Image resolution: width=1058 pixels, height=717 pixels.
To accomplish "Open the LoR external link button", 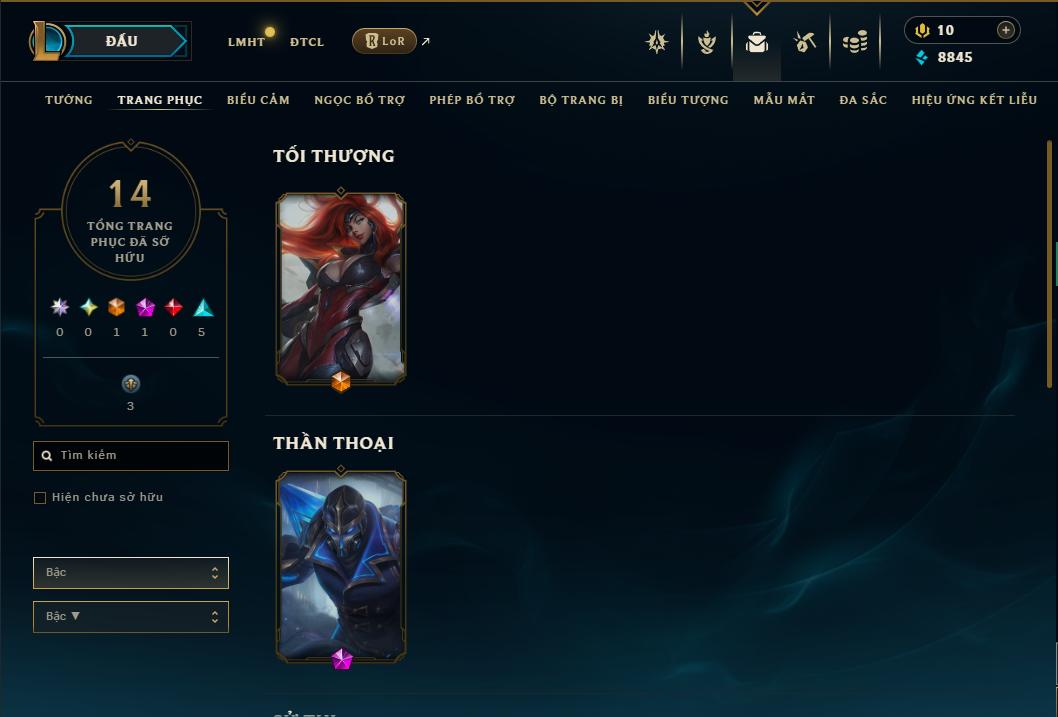I will (x=384, y=41).
